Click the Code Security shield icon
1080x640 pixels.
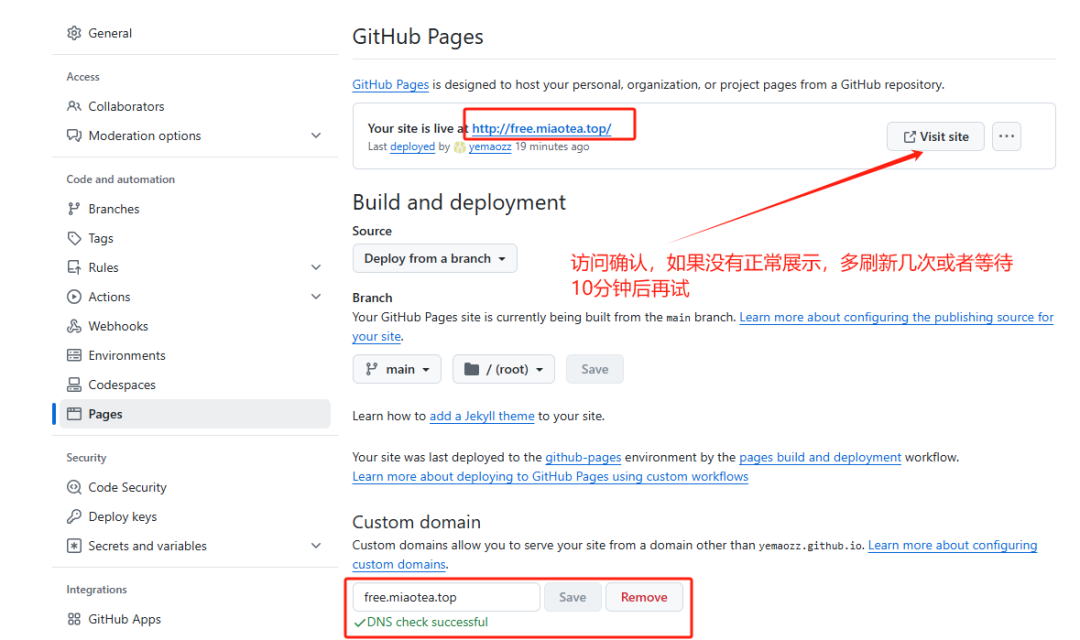point(74,487)
